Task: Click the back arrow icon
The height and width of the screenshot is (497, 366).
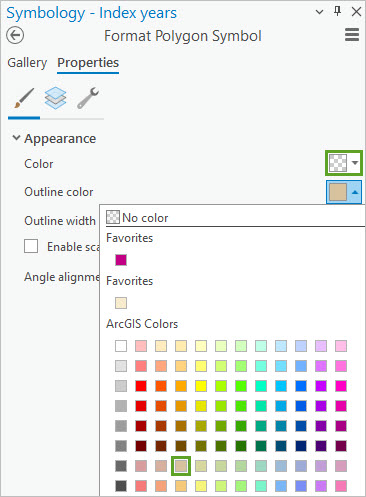Action: click(x=15, y=35)
